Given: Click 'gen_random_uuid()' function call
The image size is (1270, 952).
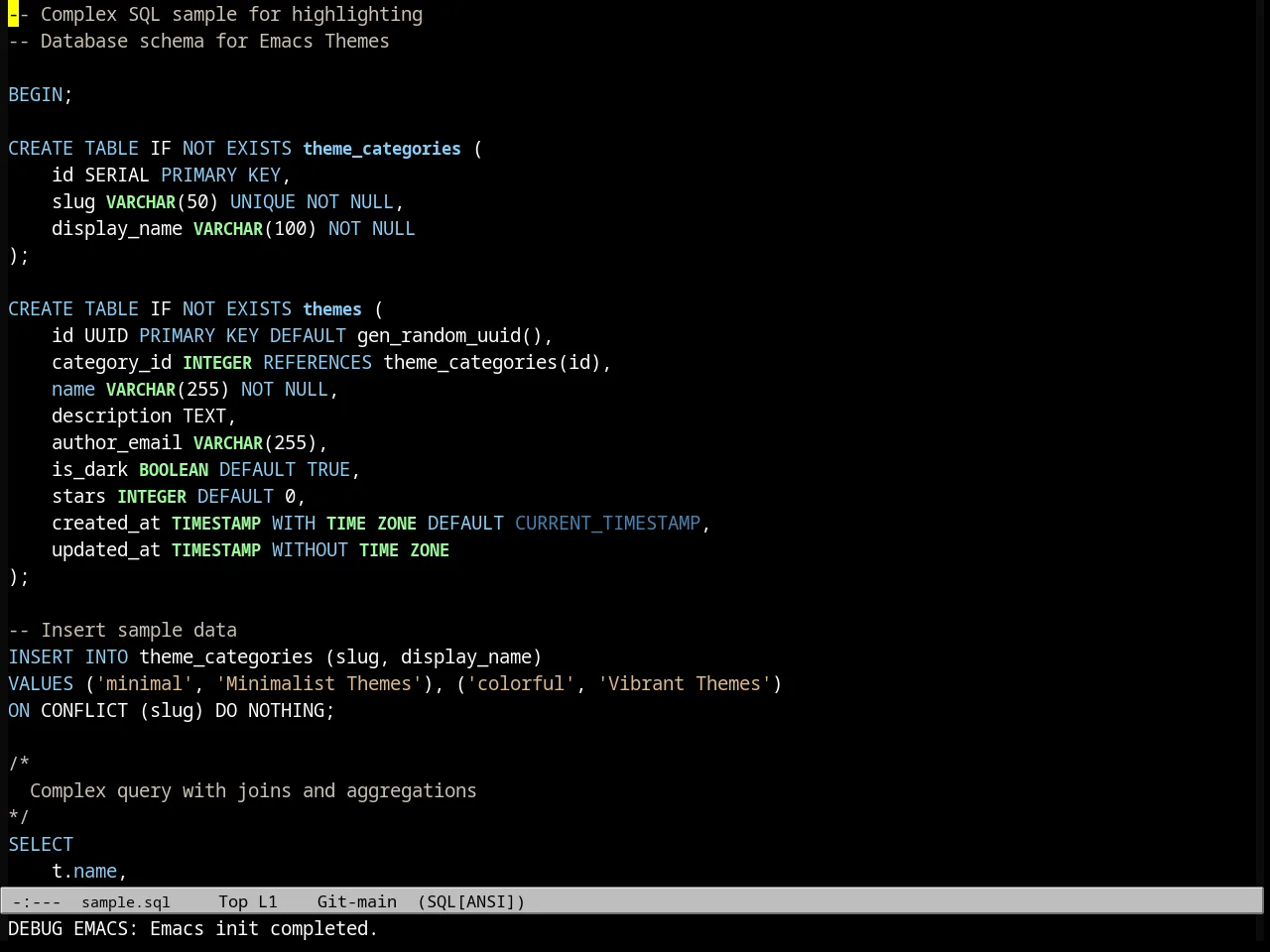Looking at the screenshot, I should pyautogui.click(x=449, y=335).
